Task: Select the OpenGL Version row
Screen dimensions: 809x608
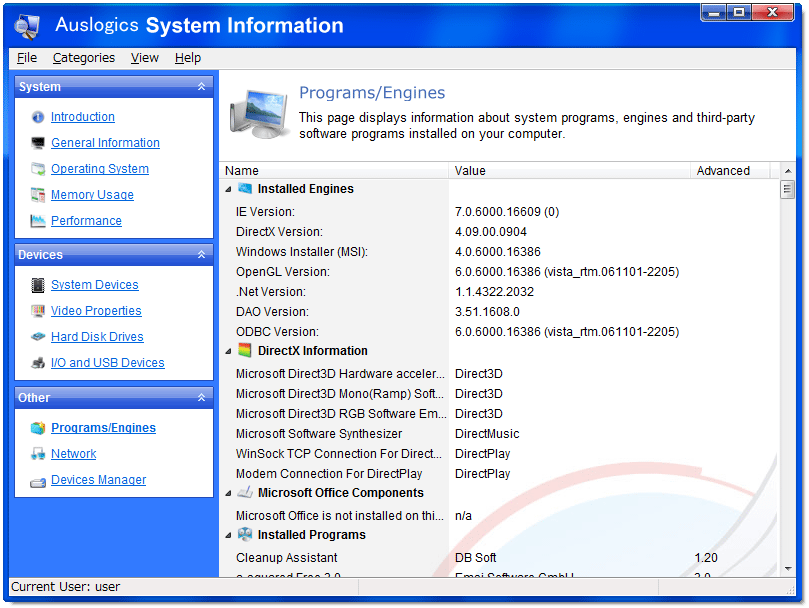Action: tap(499, 272)
